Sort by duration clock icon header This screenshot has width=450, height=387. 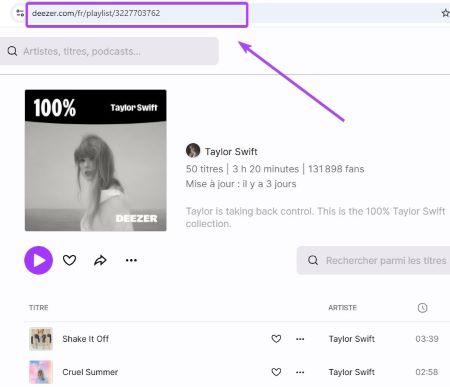(x=422, y=308)
